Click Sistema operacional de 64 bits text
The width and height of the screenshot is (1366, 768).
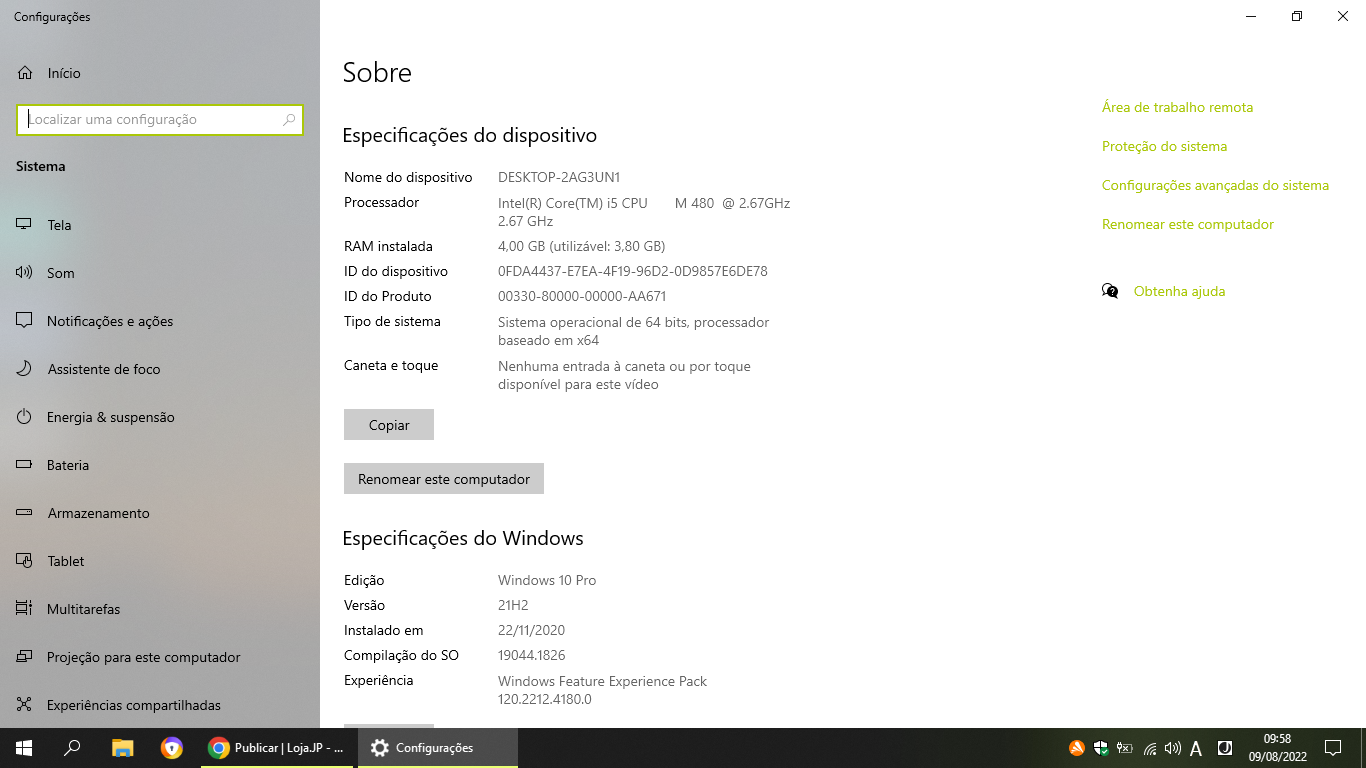click(x=634, y=331)
